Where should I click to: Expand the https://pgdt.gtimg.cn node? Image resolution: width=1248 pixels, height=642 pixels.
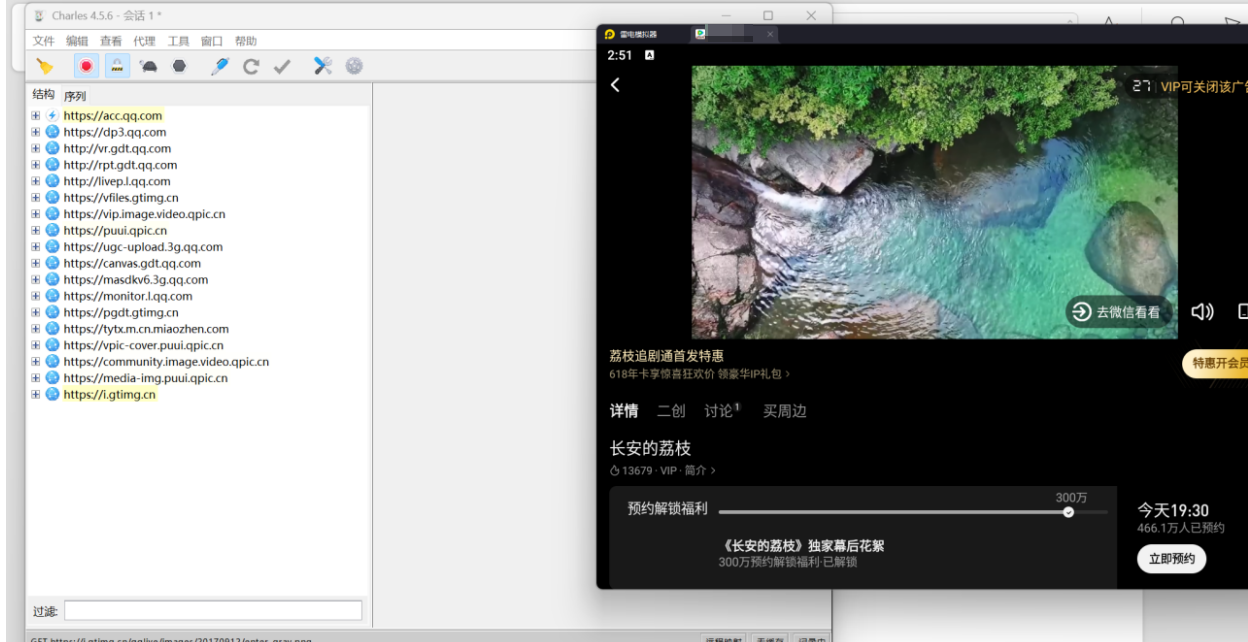(36, 312)
